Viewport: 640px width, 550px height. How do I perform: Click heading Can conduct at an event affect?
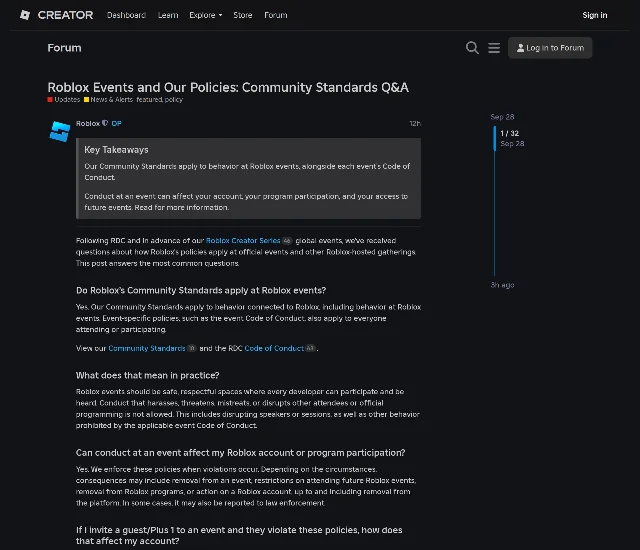(x=240, y=453)
